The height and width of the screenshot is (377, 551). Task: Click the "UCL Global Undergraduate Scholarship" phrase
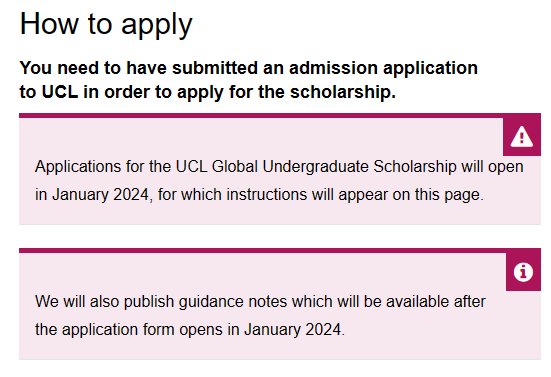(316, 167)
